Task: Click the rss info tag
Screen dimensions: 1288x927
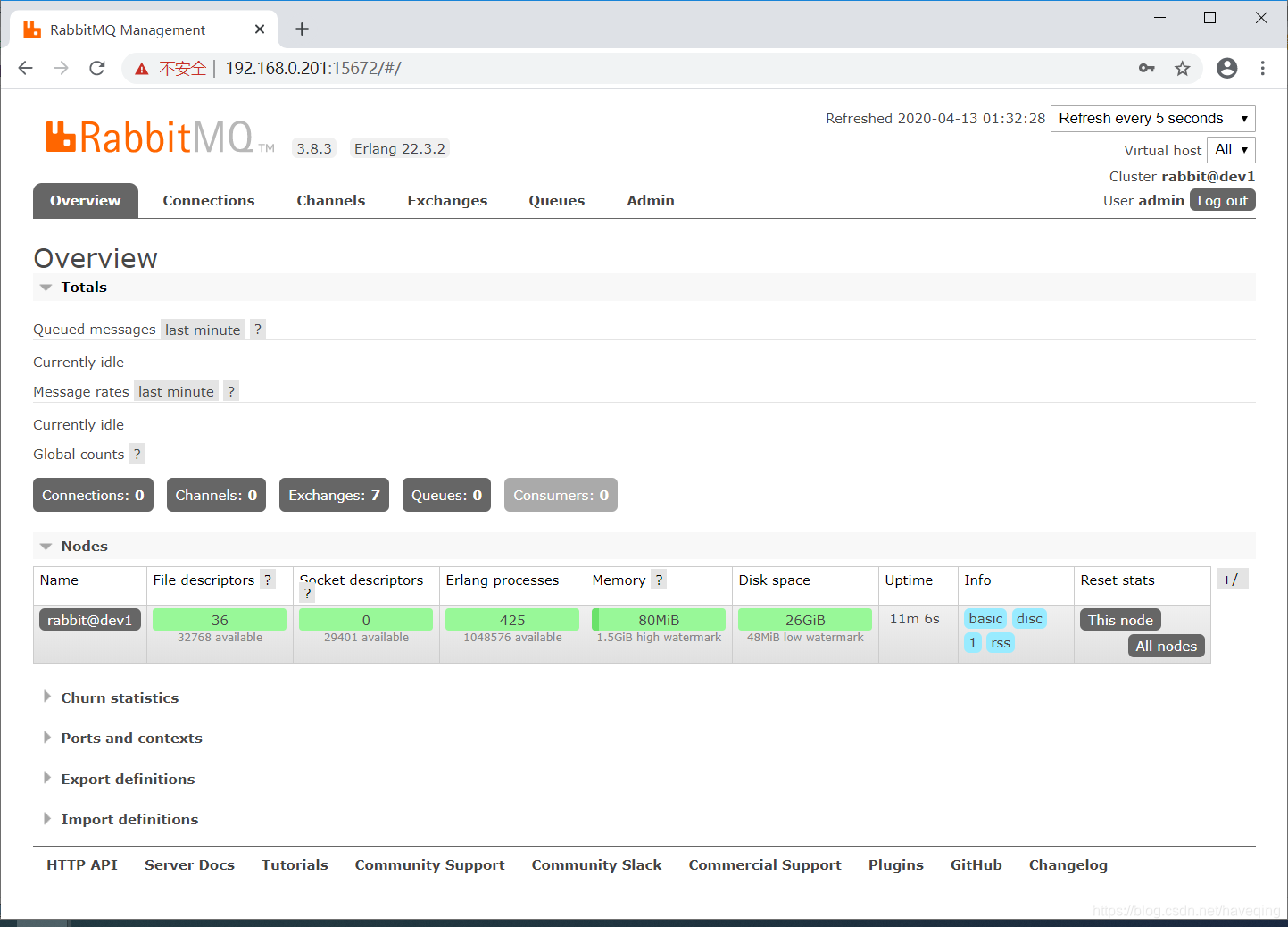Action: tap(1001, 643)
